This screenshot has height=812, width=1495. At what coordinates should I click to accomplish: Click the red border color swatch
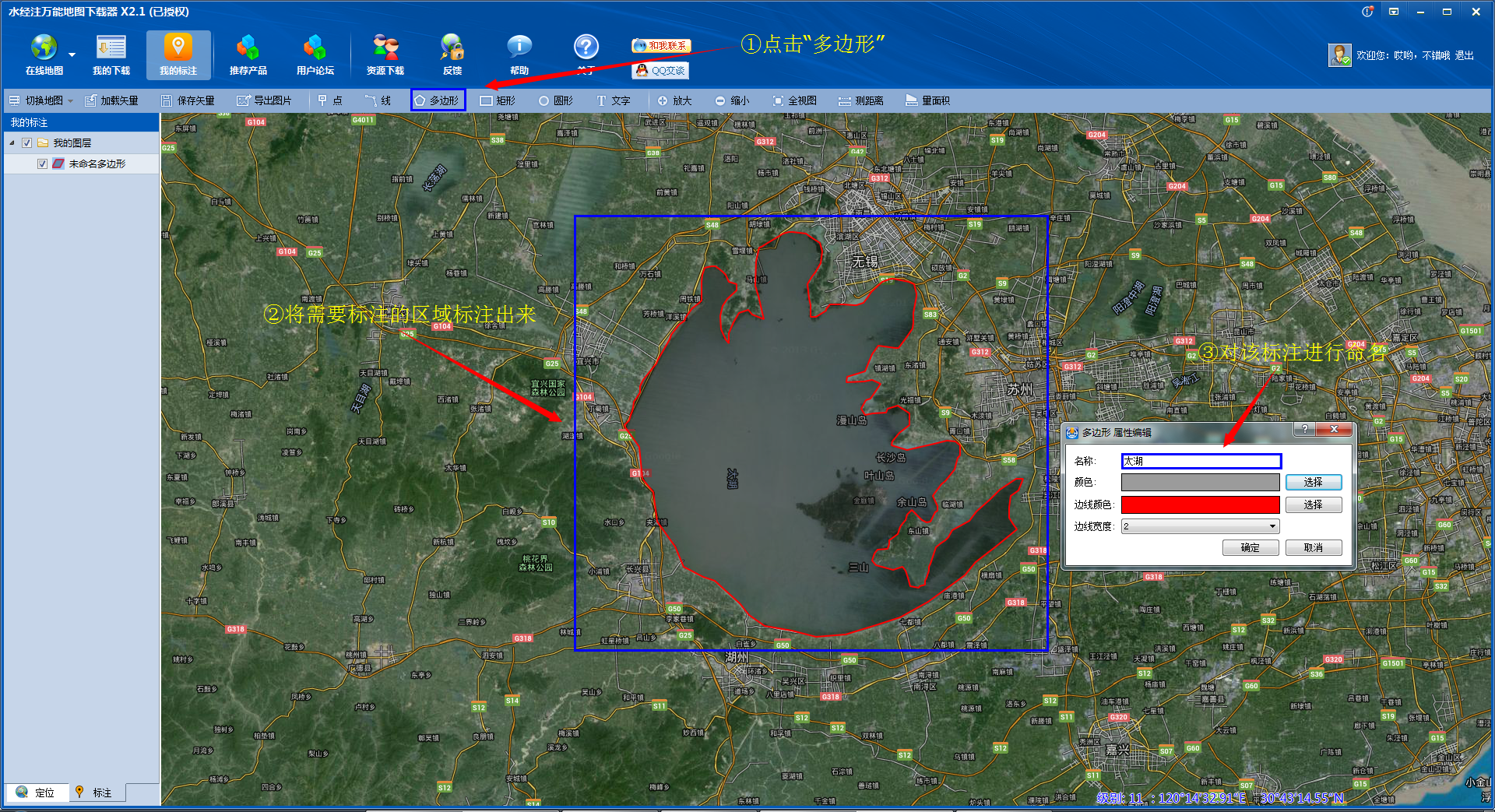[1201, 504]
